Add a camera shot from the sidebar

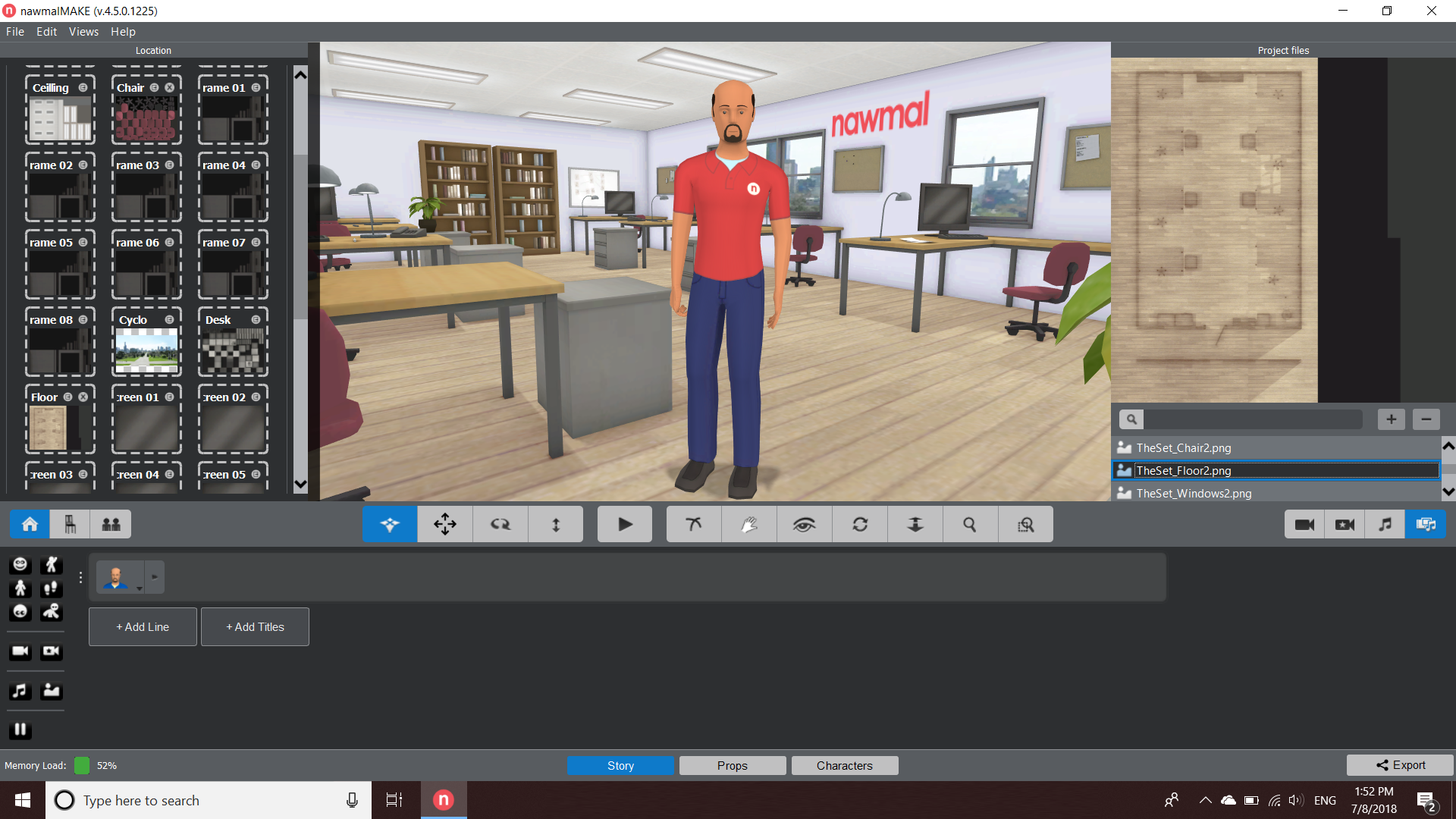(20, 651)
